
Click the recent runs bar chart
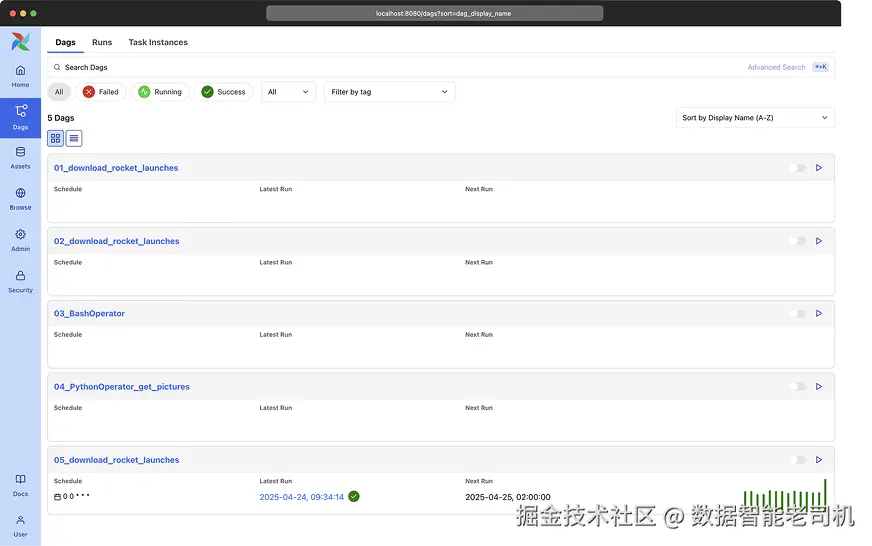pos(785,493)
